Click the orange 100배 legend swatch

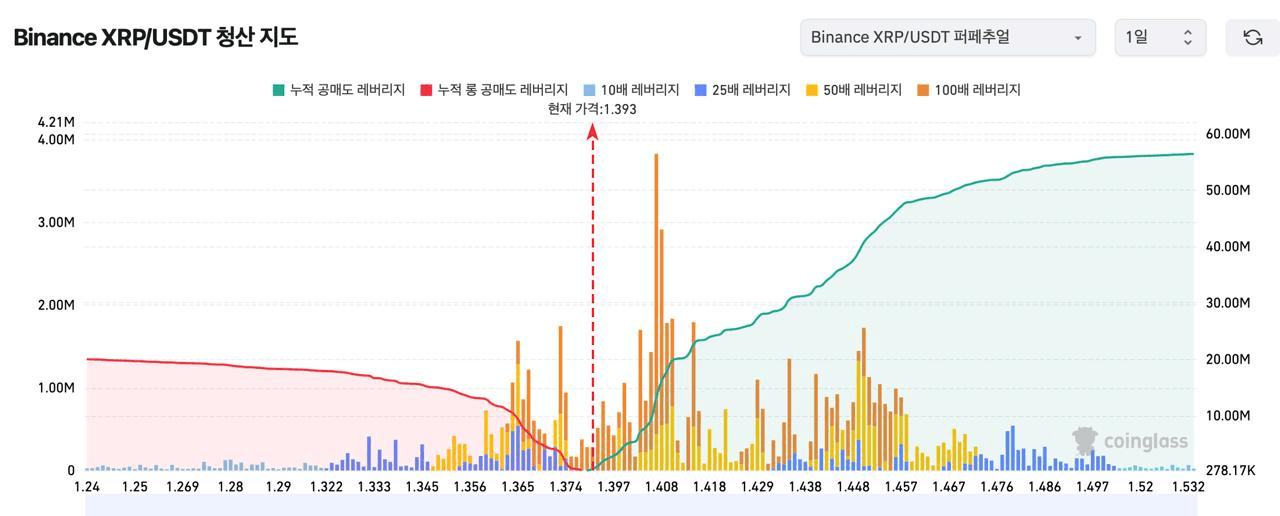click(x=922, y=90)
